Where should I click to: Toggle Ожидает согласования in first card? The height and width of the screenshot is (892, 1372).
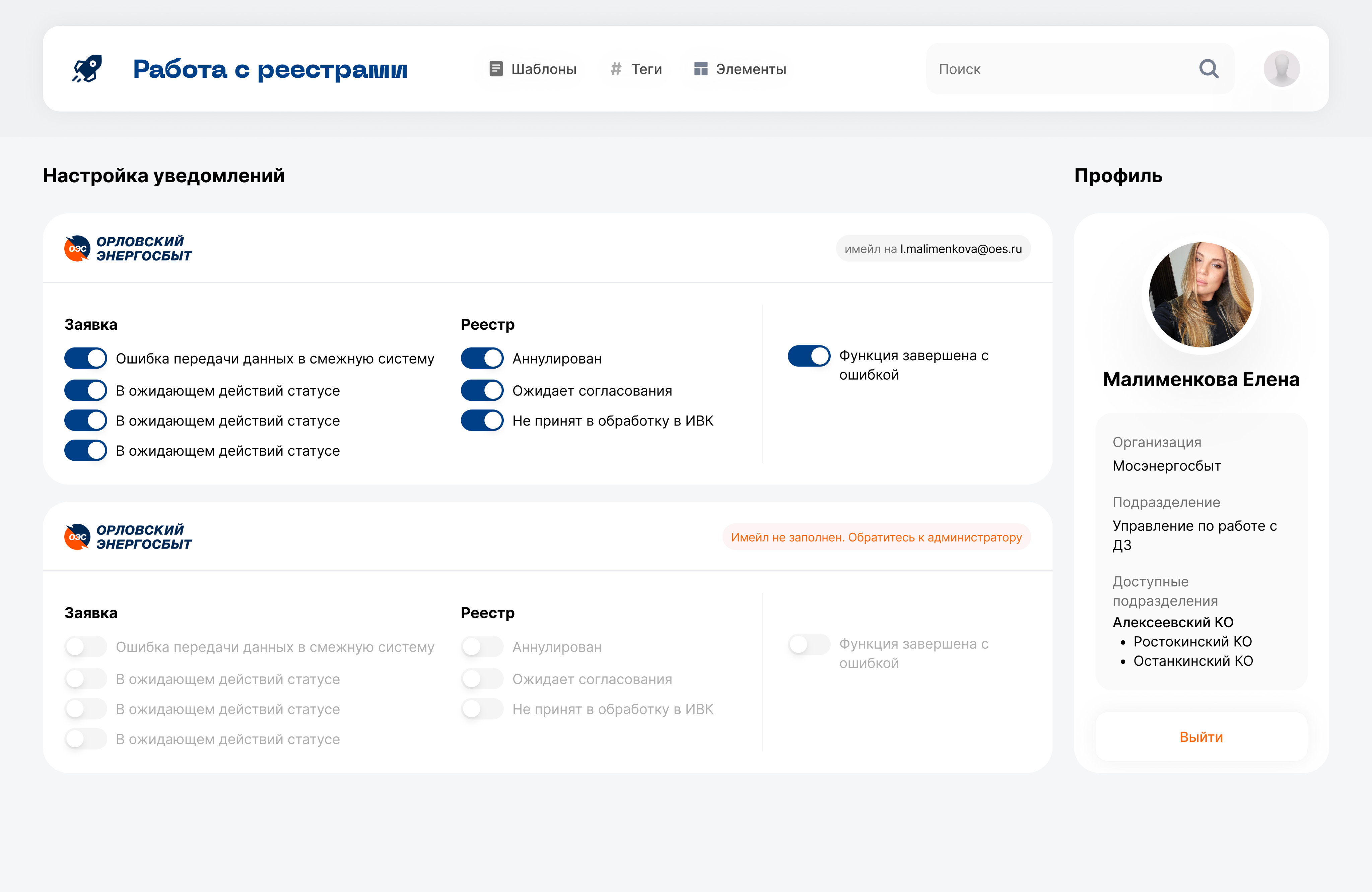482,390
